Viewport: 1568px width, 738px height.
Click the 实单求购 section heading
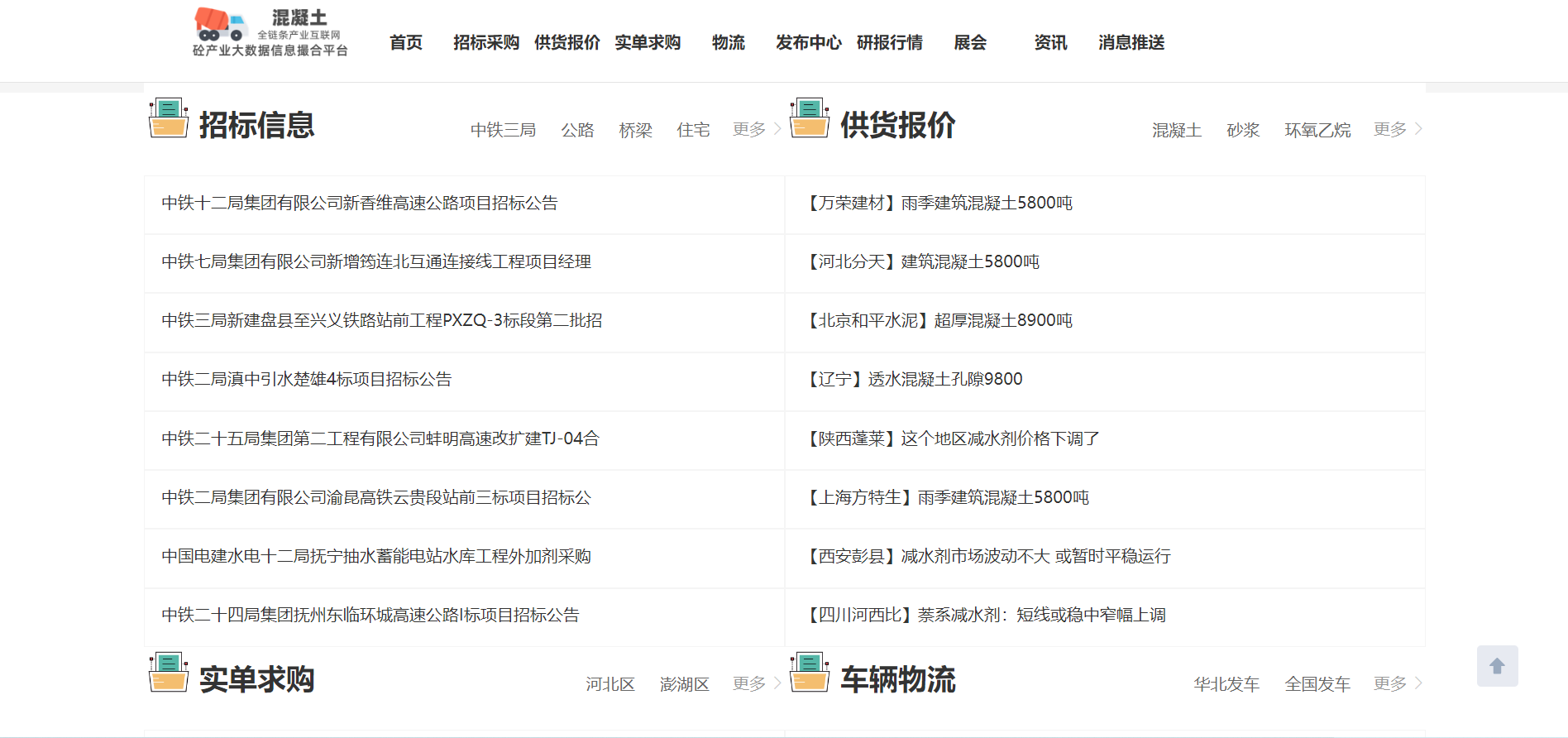pyautogui.click(x=256, y=680)
